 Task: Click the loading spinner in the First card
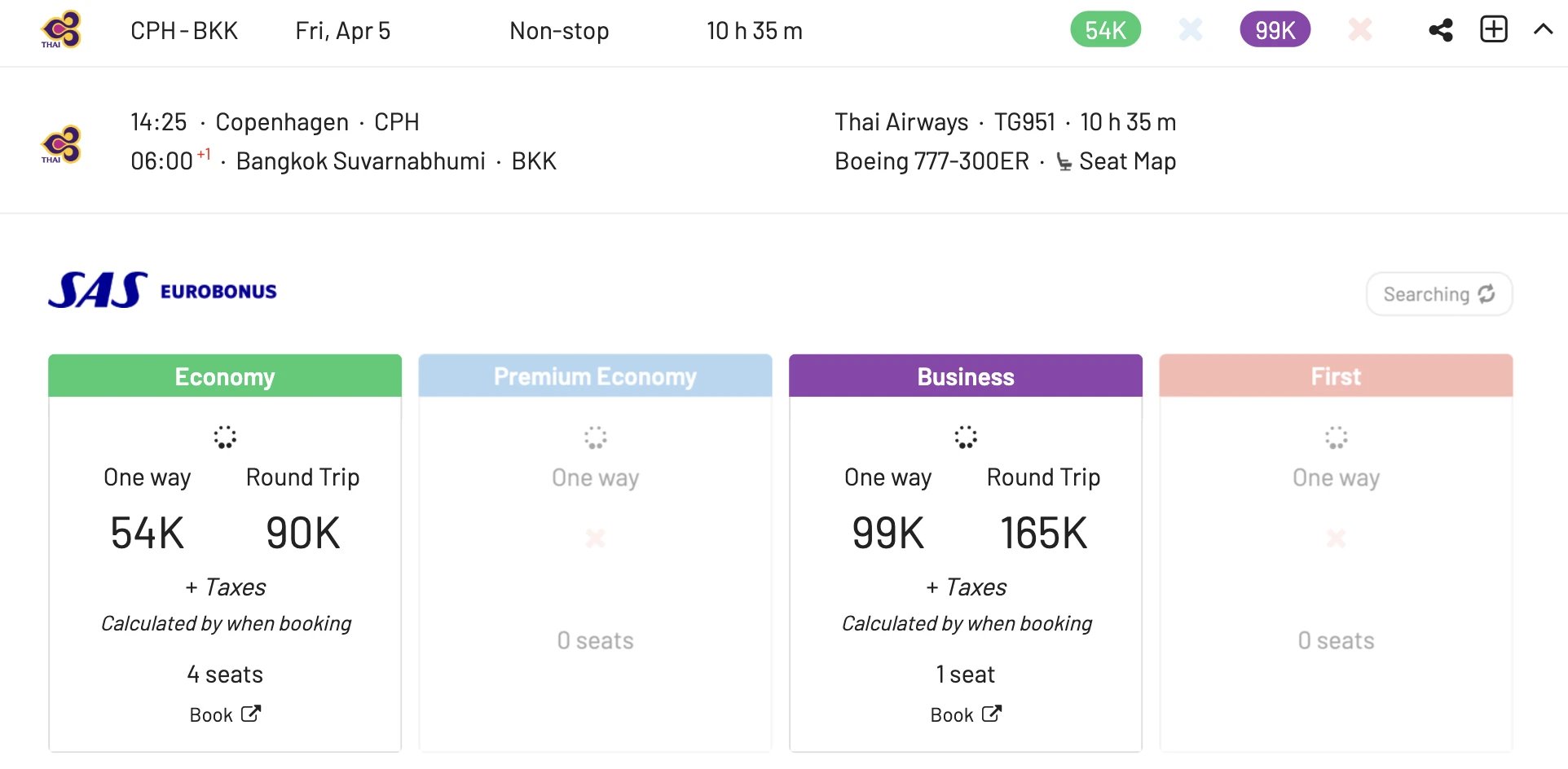tap(1337, 437)
